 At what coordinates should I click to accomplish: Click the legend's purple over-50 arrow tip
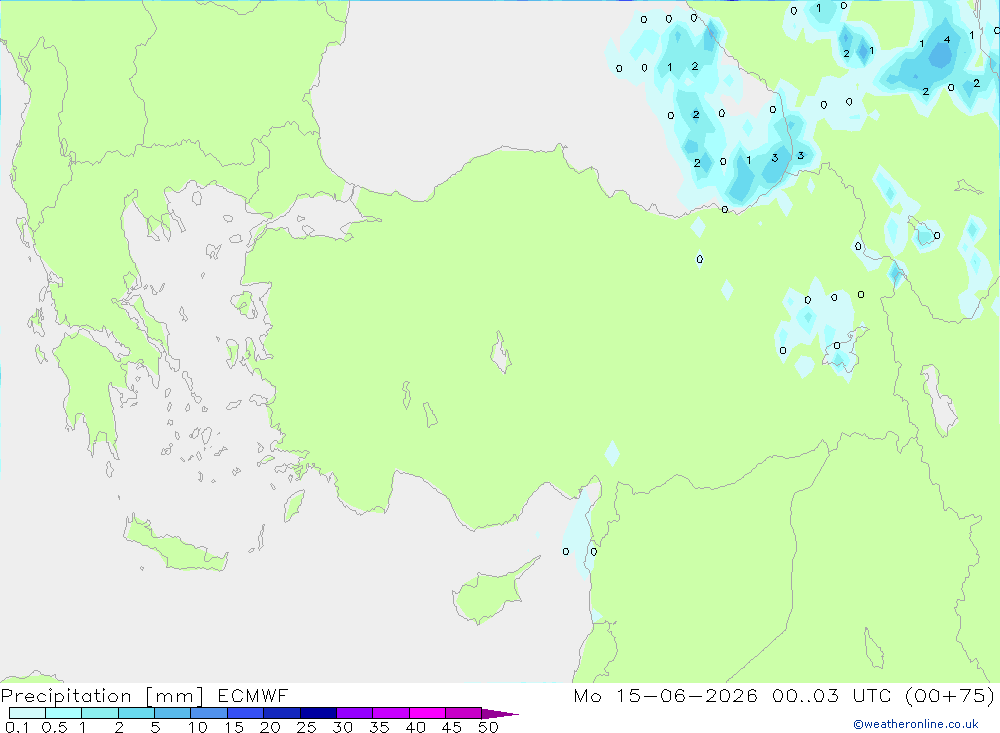click(500, 714)
